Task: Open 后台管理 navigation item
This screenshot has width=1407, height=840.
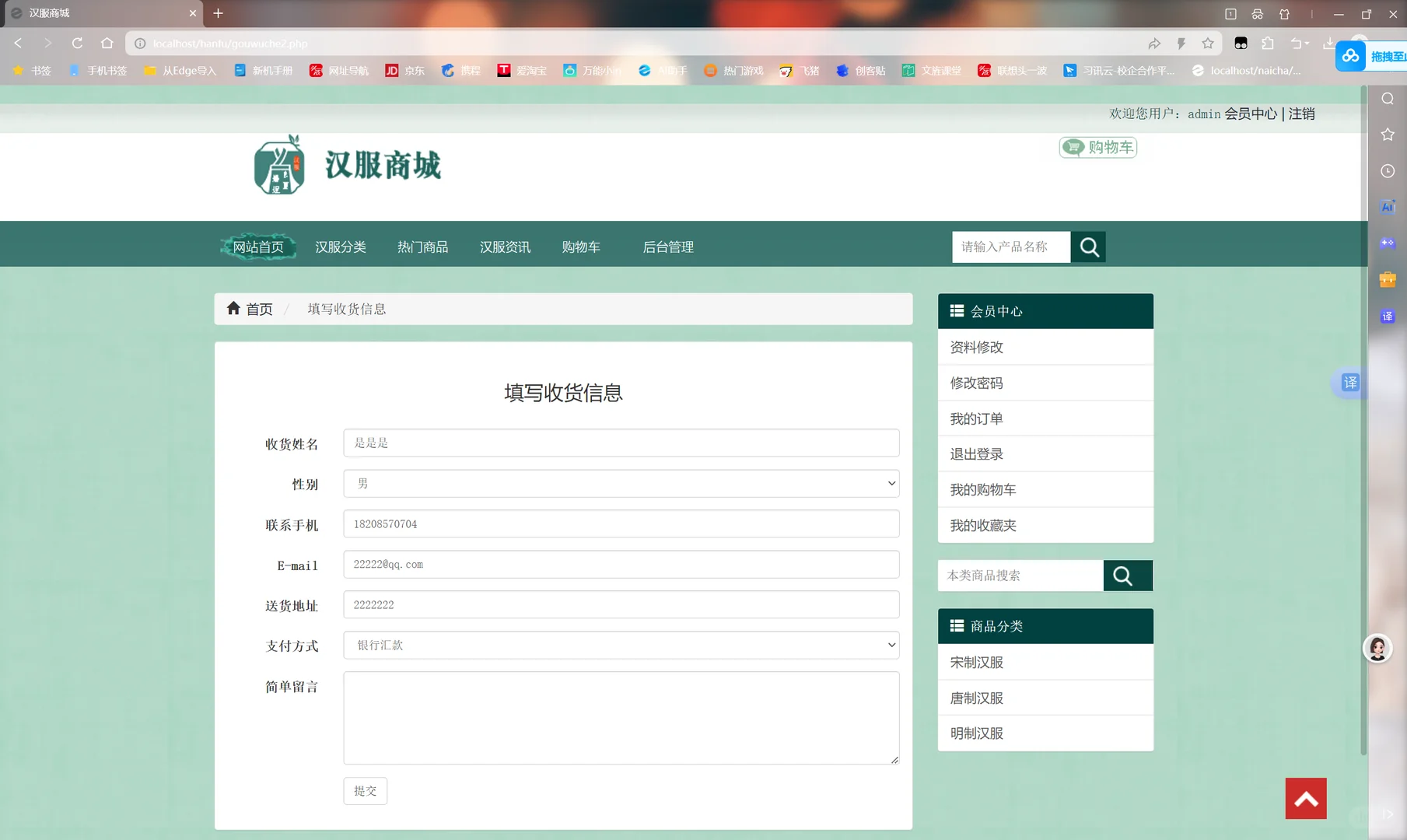Action: pyautogui.click(x=668, y=247)
